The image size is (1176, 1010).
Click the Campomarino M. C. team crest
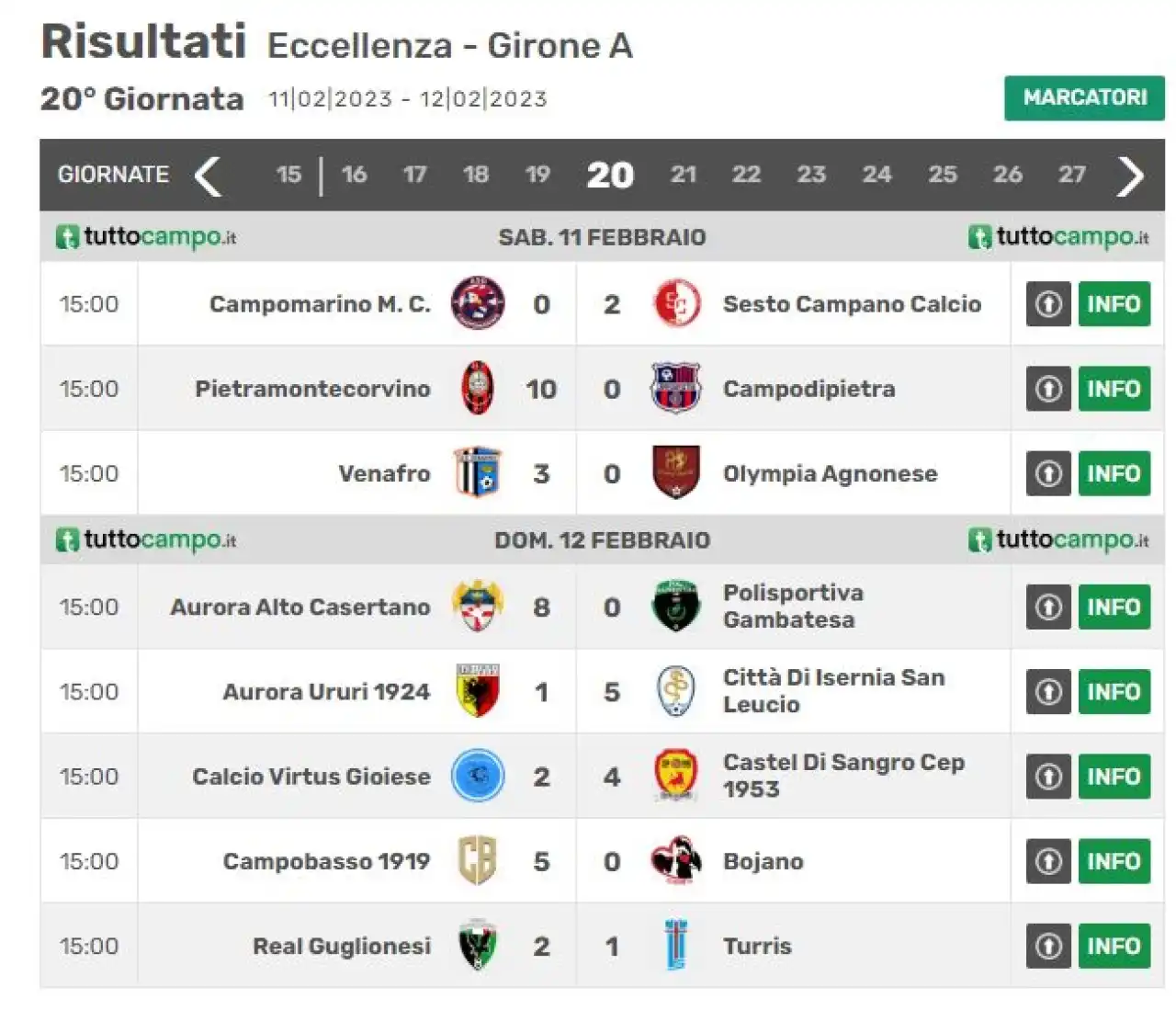tap(478, 303)
